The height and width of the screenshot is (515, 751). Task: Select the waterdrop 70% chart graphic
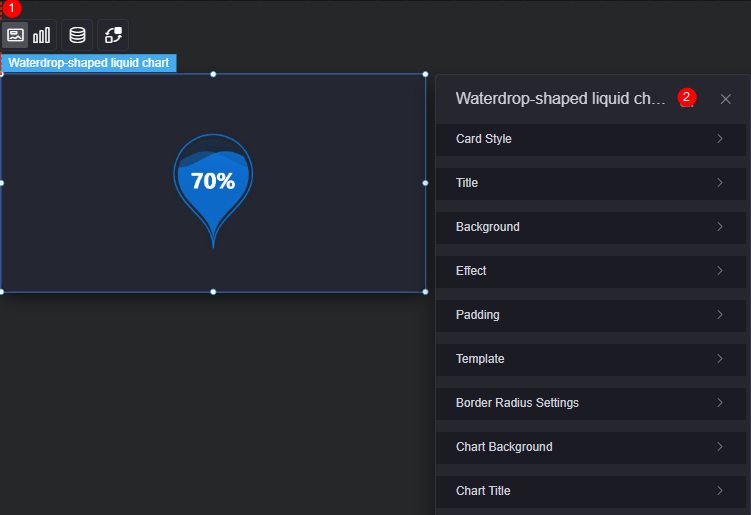point(213,191)
